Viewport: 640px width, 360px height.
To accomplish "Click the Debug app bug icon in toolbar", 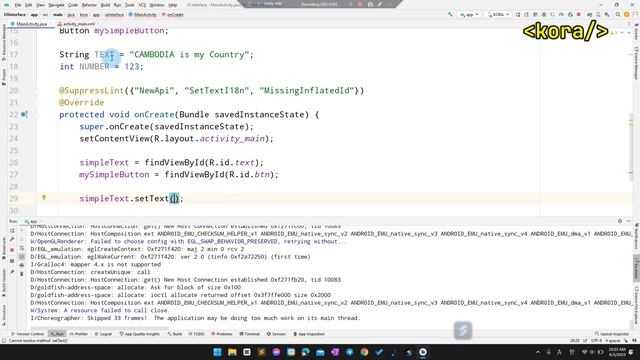I will [x=544, y=15].
